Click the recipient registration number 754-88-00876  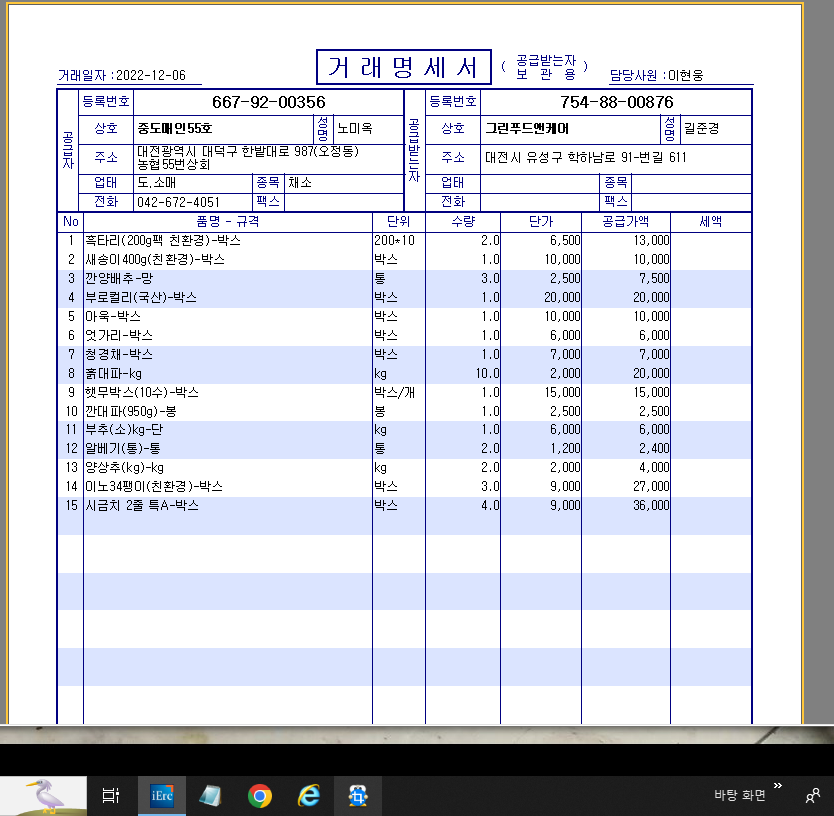coord(615,102)
